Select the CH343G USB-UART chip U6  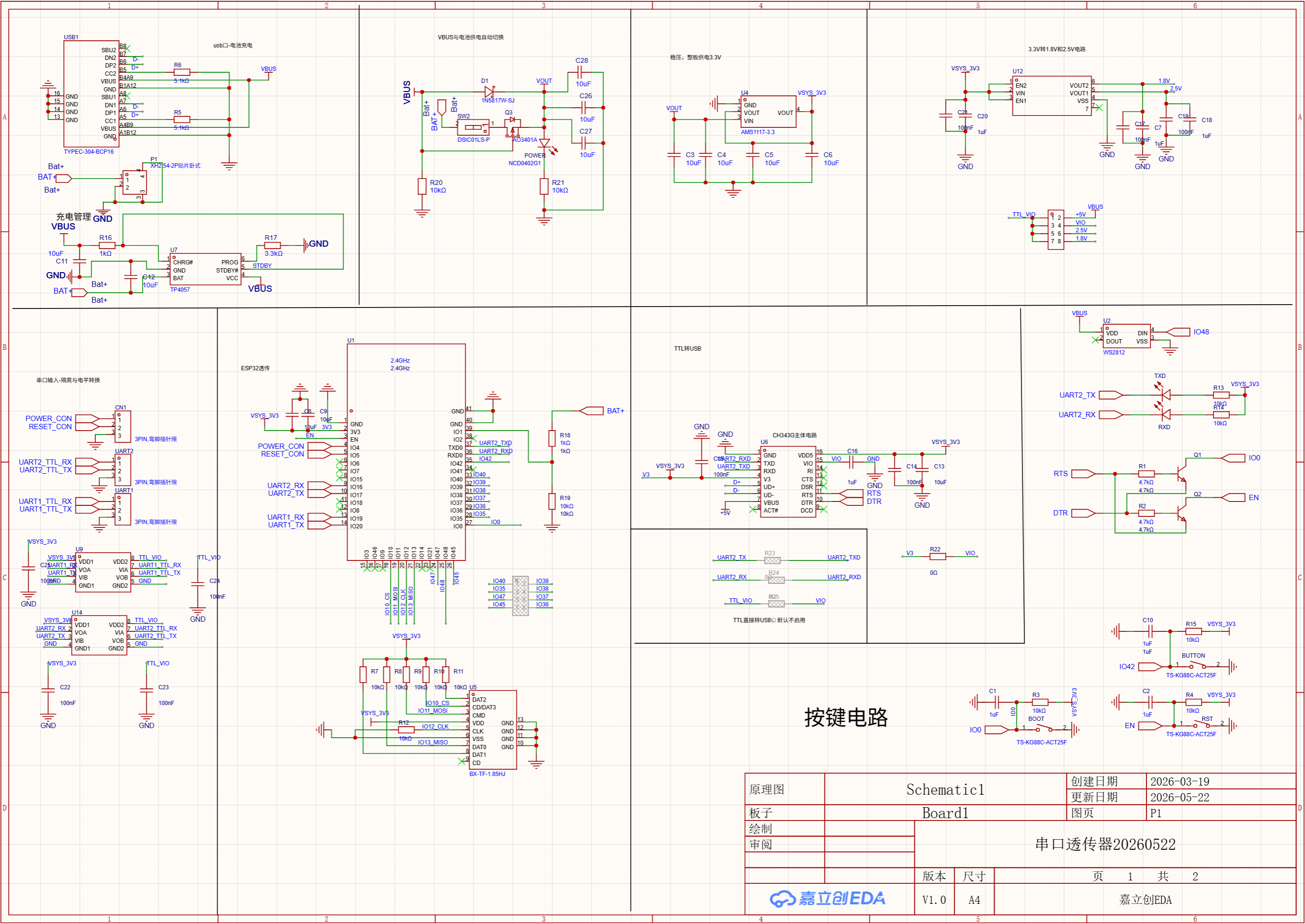[788, 482]
